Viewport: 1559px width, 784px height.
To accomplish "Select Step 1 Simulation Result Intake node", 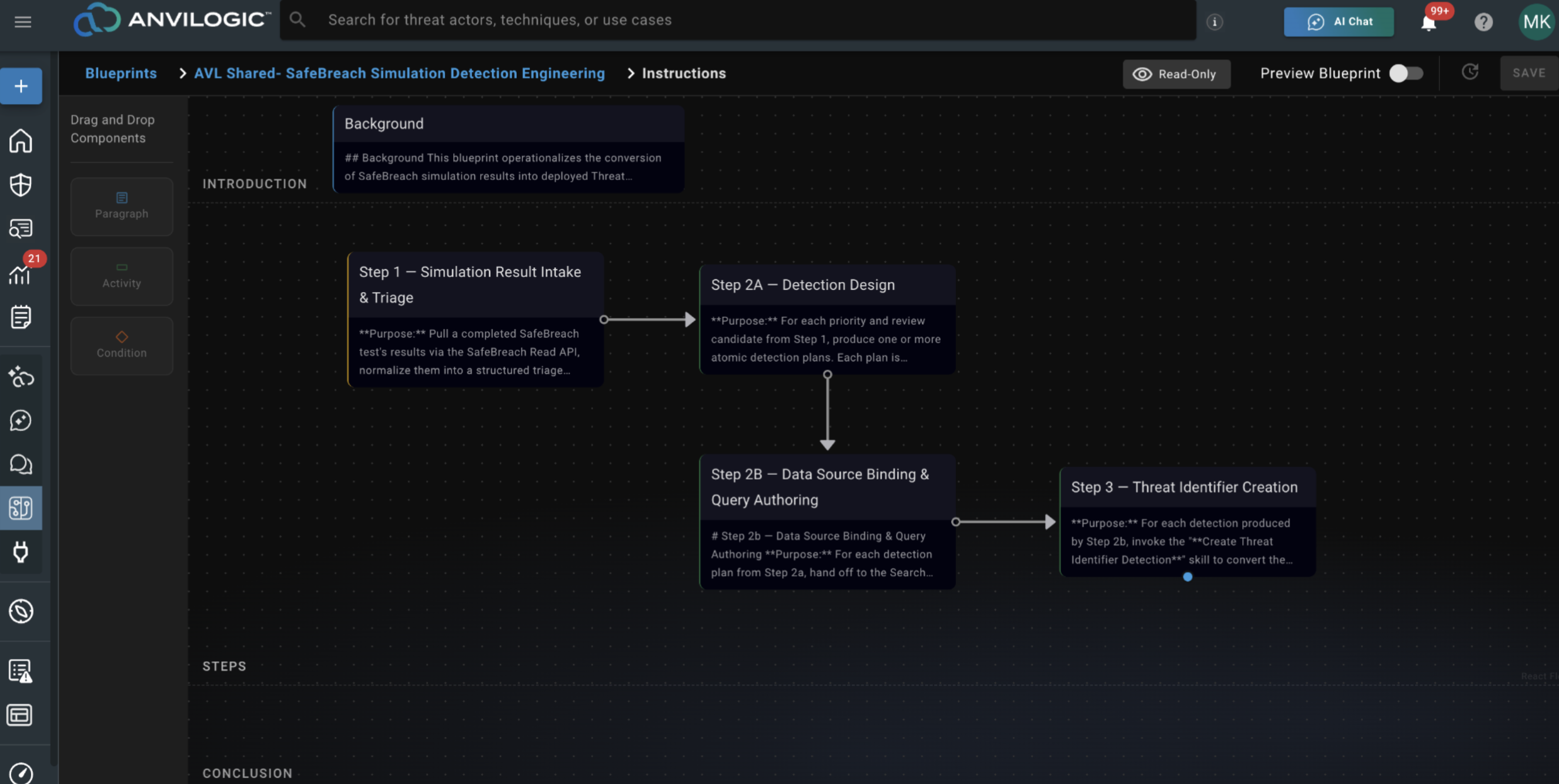I will [x=476, y=319].
